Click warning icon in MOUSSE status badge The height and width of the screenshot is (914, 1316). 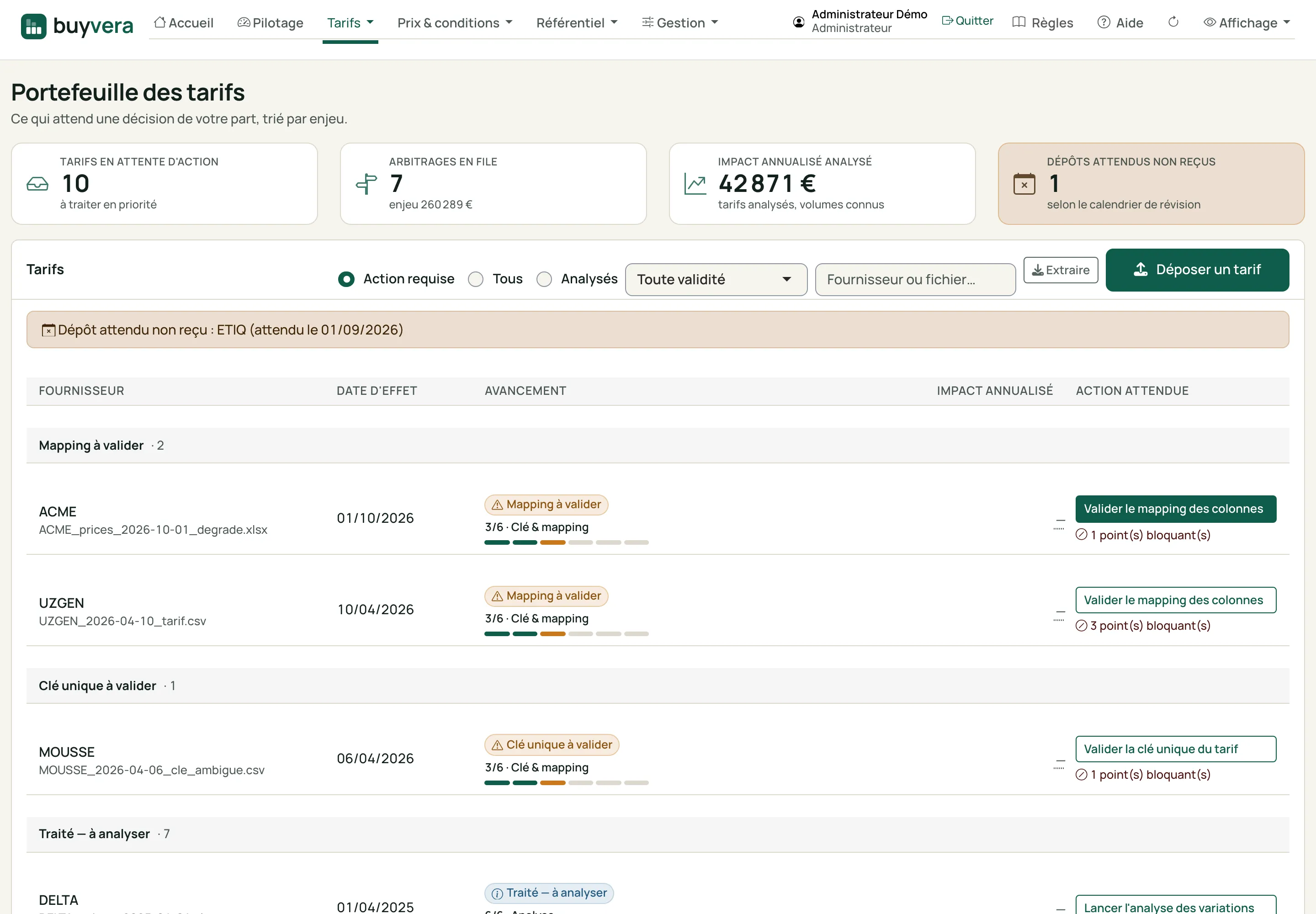tap(497, 745)
